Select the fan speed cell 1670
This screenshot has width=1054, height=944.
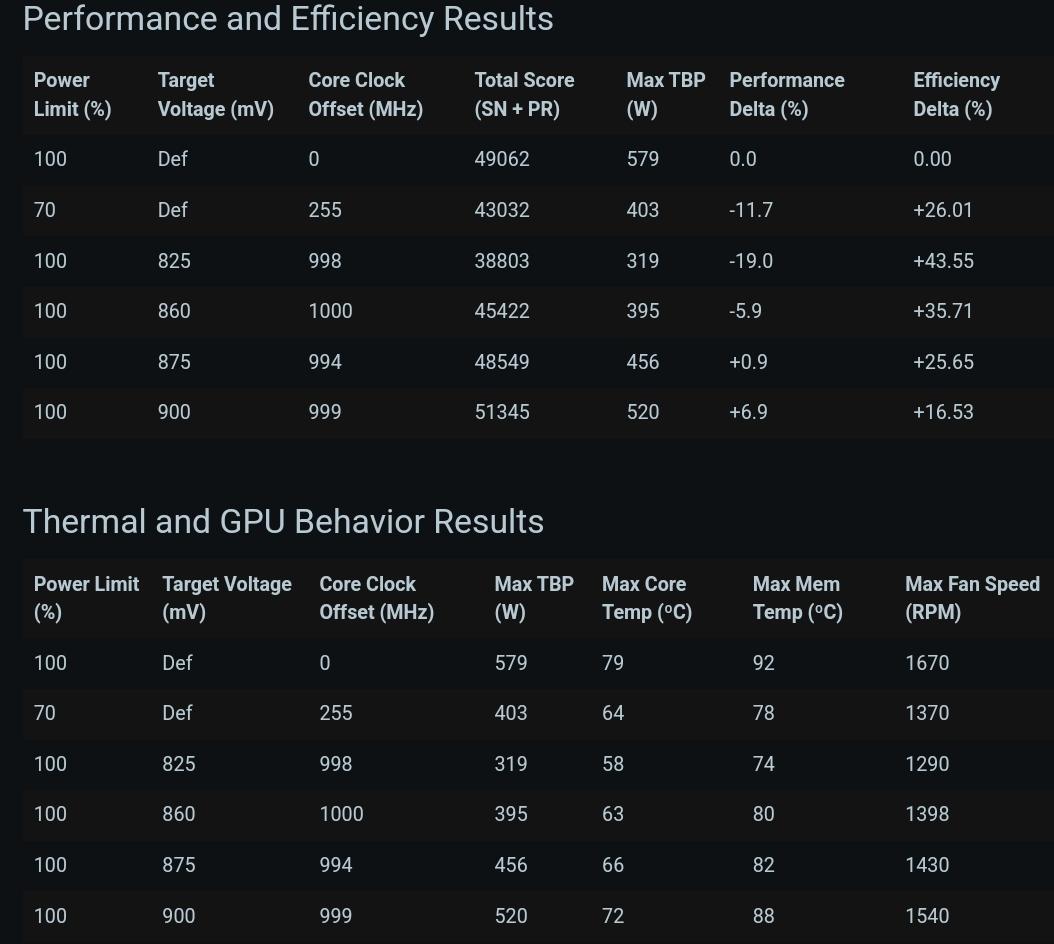point(927,663)
